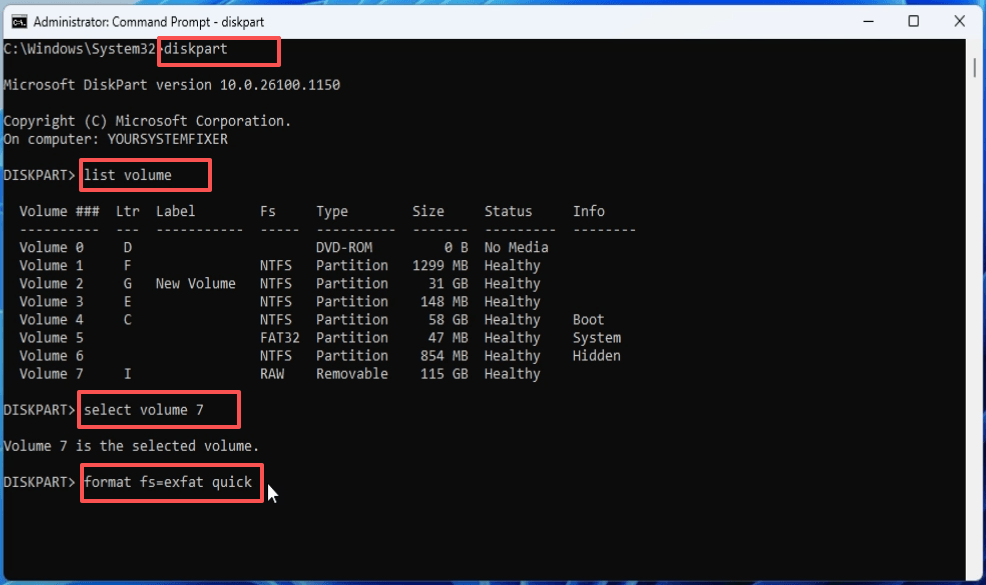
Task: Click the 'Microsoft DiskPart version 10.0.26100.1150' line
Action: (172, 85)
